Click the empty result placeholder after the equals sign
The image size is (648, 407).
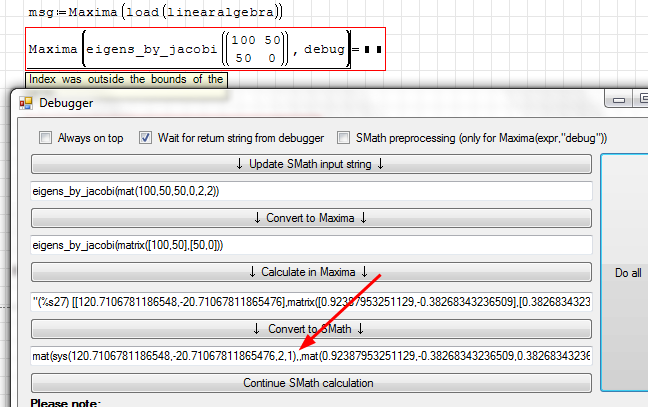pos(374,48)
